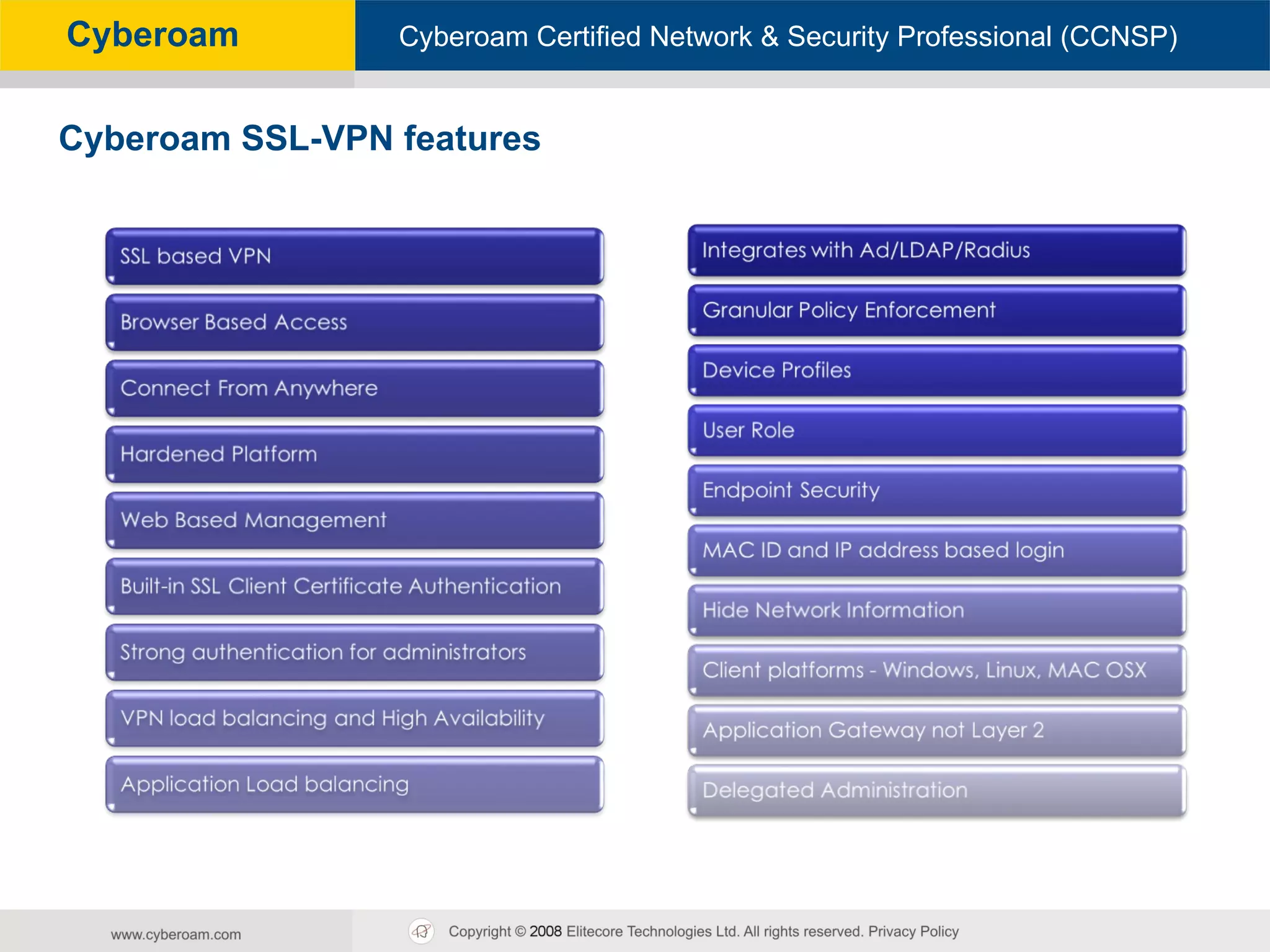
Task: Select the Connect From Anywhere bar
Action: click(x=355, y=389)
